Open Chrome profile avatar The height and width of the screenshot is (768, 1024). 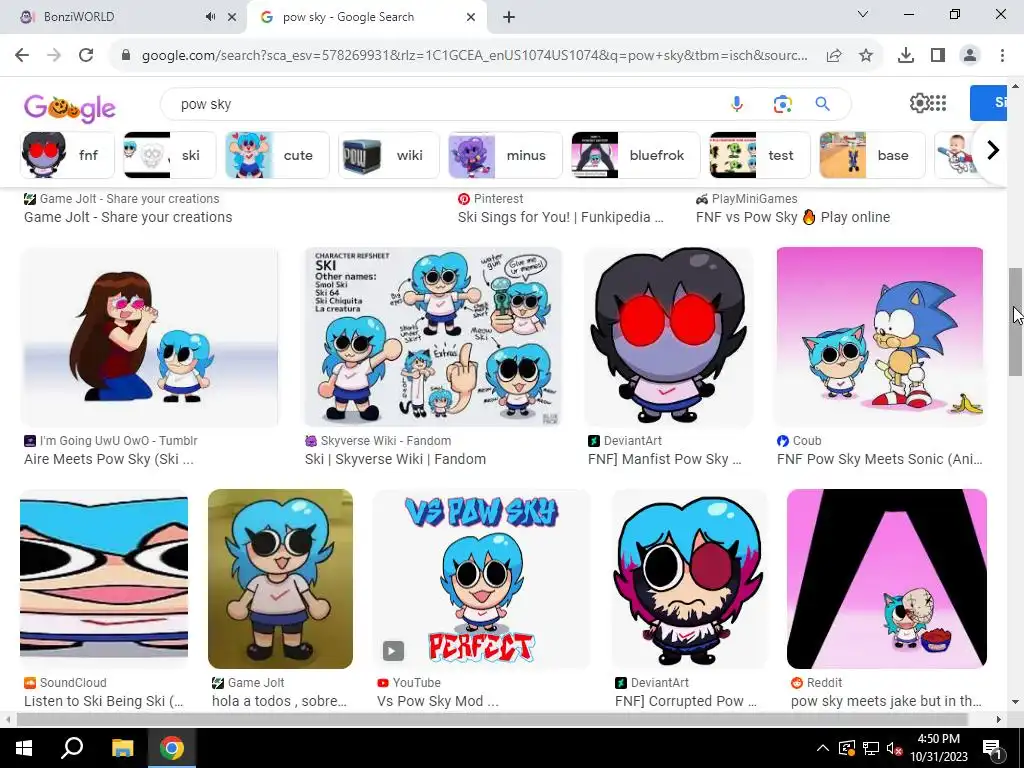[x=970, y=56]
